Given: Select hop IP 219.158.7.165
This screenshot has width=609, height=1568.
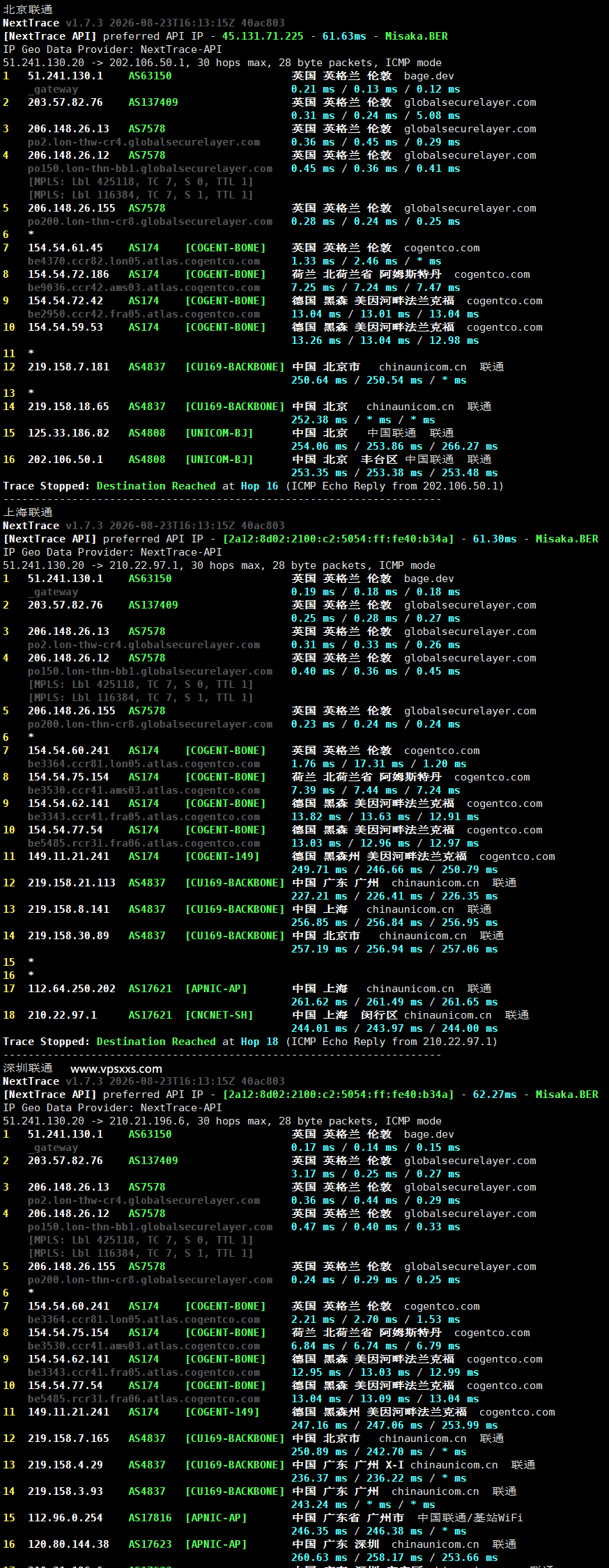Looking at the screenshot, I should point(68,1438).
